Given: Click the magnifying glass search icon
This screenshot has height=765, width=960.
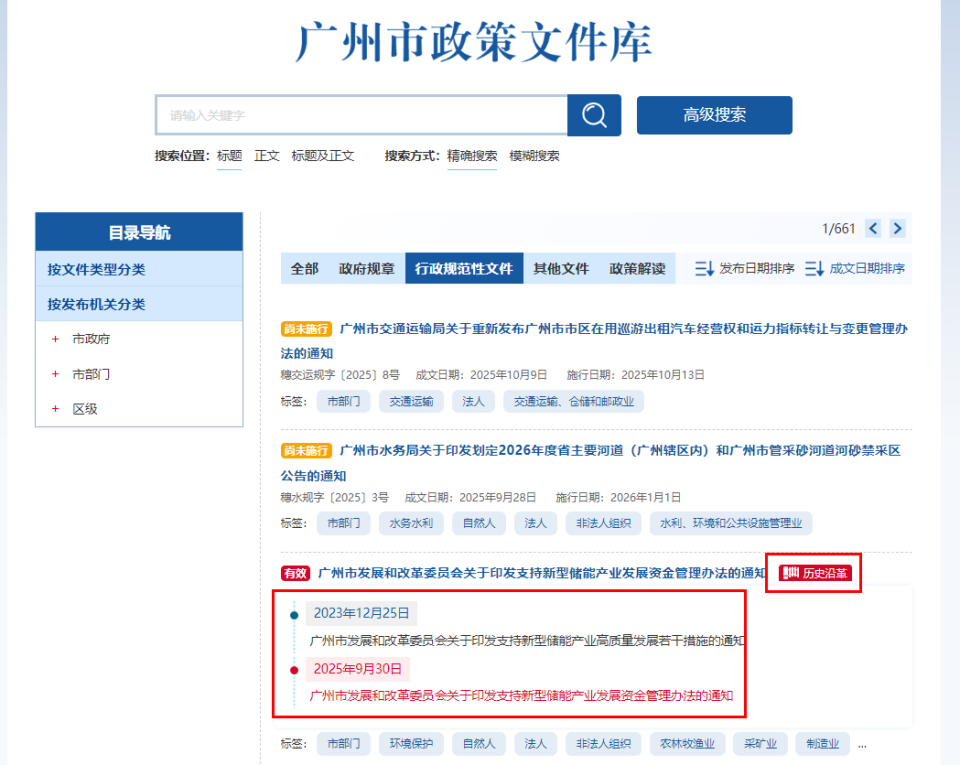Looking at the screenshot, I should click(x=594, y=115).
